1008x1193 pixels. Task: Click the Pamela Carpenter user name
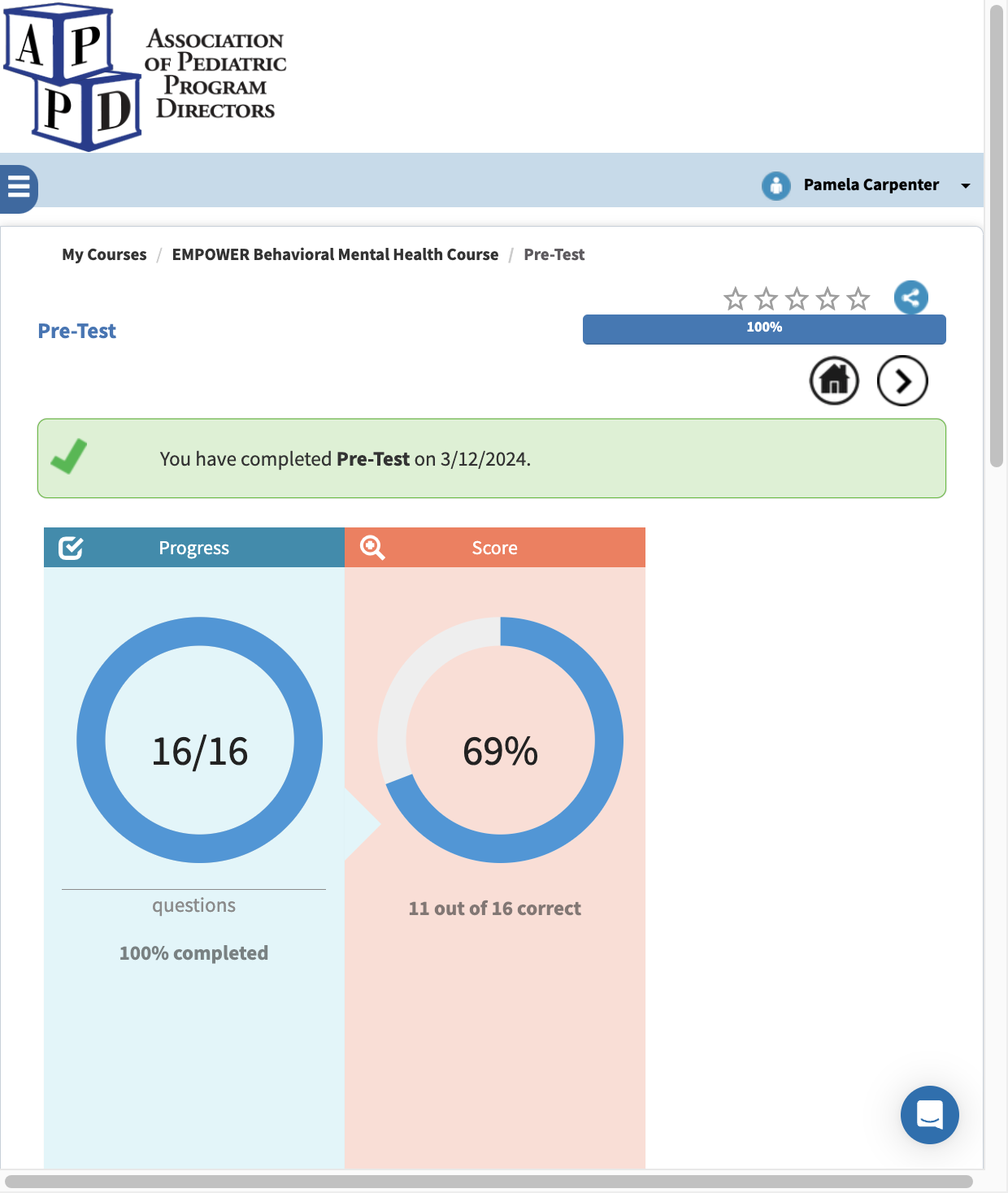pos(871,184)
